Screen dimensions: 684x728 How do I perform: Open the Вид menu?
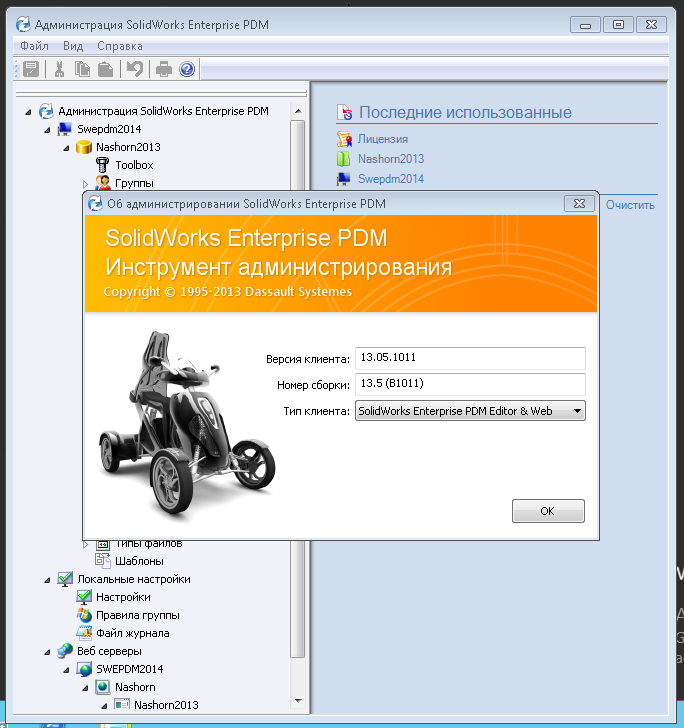(x=73, y=46)
